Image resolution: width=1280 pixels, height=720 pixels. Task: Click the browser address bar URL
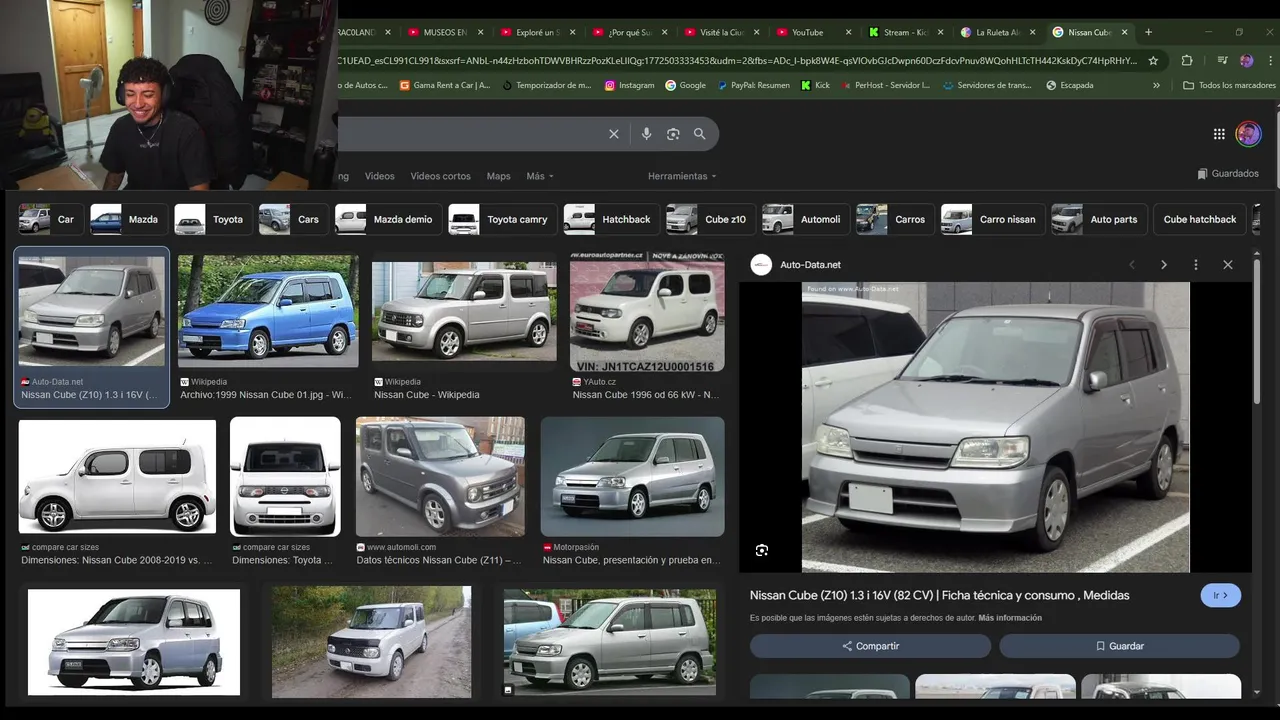click(738, 60)
